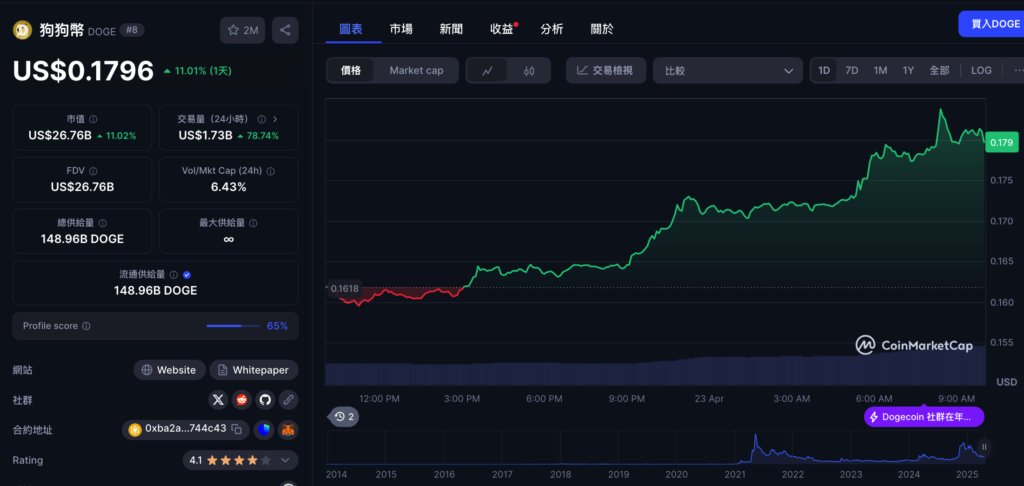Open the Reddit community icon

[241, 400]
